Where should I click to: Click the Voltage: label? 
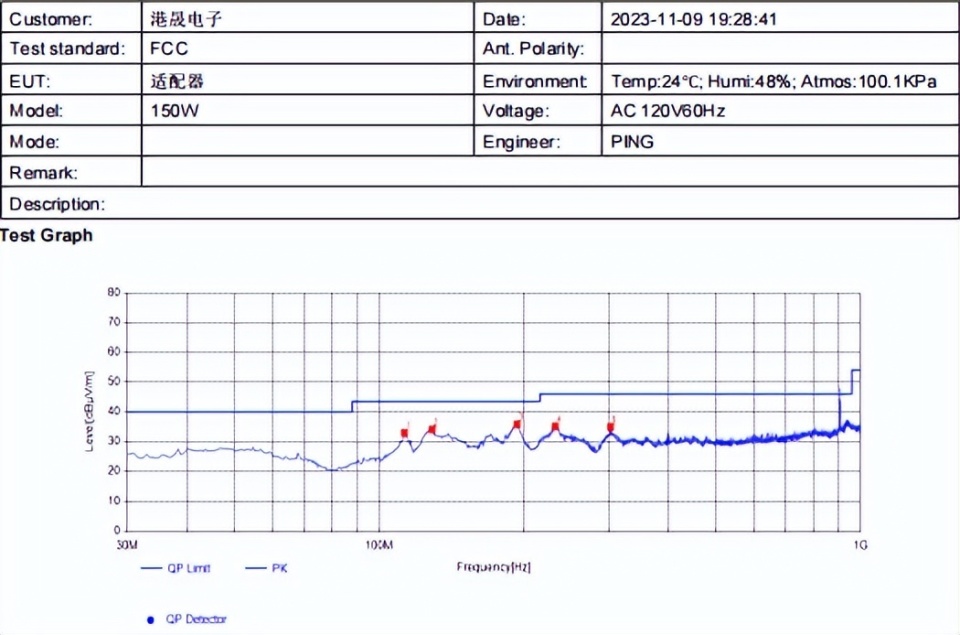516,111
